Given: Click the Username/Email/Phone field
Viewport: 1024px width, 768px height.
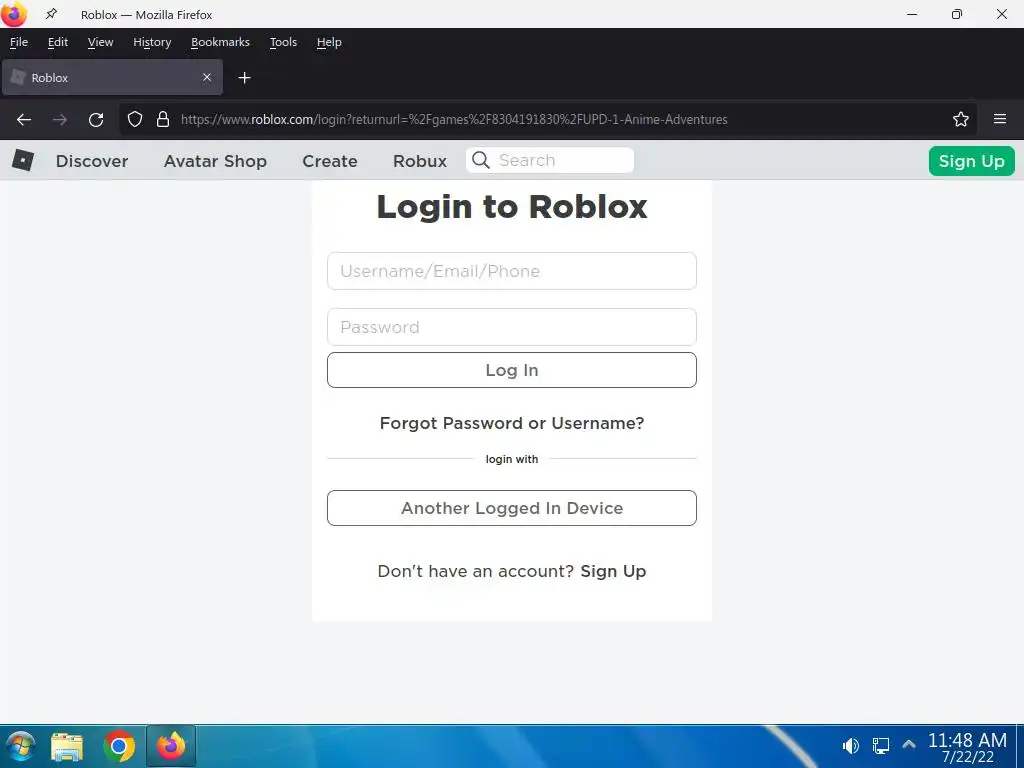Looking at the screenshot, I should pyautogui.click(x=512, y=271).
